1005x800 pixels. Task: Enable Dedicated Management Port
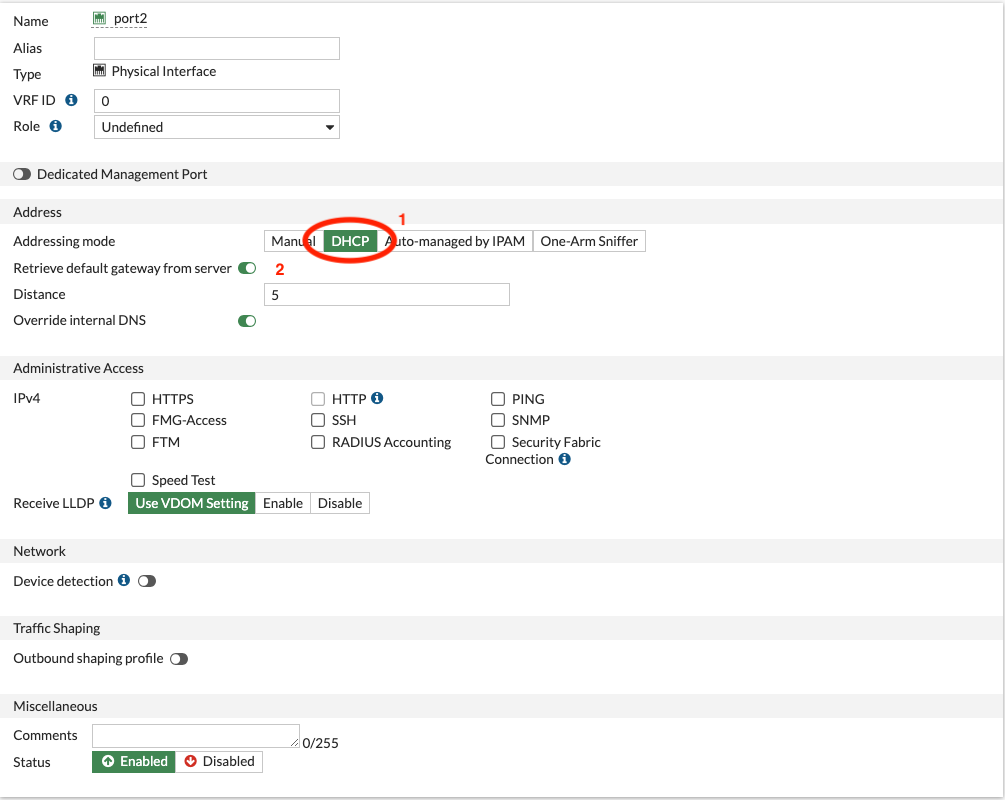[22, 173]
